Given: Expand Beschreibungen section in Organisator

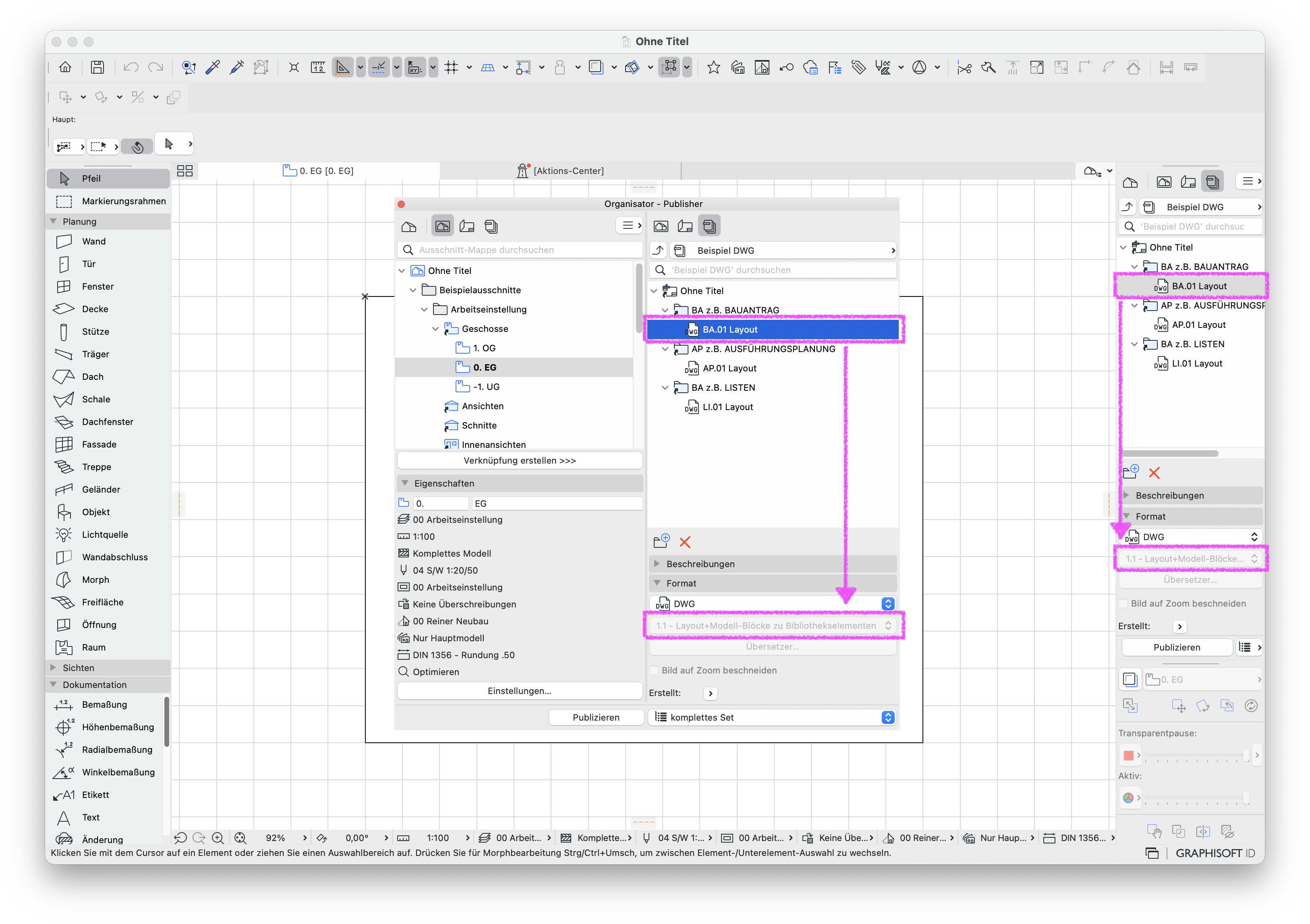Looking at the screenshot, I should [657, 564].
